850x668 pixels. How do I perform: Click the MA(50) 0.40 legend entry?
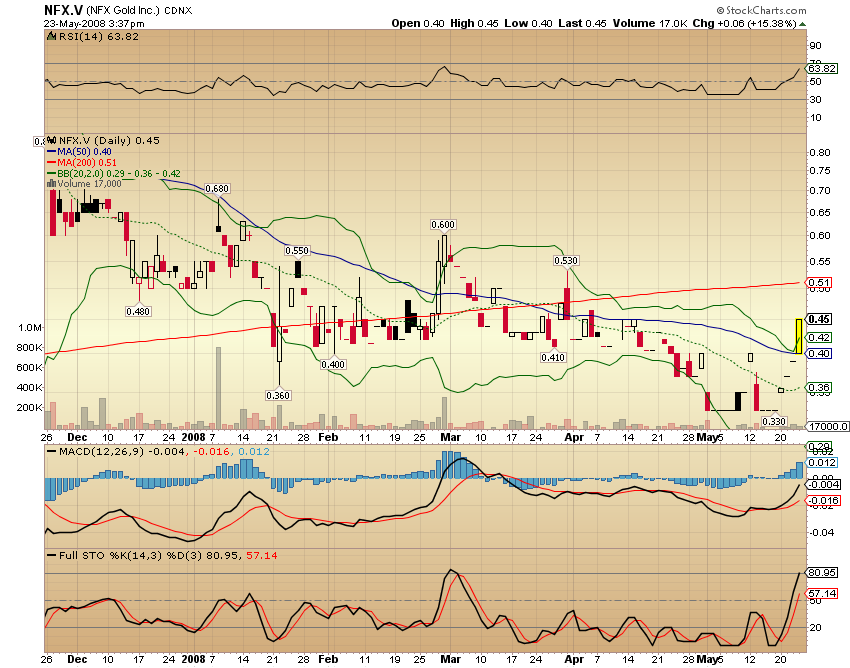(x=79, y=152)
